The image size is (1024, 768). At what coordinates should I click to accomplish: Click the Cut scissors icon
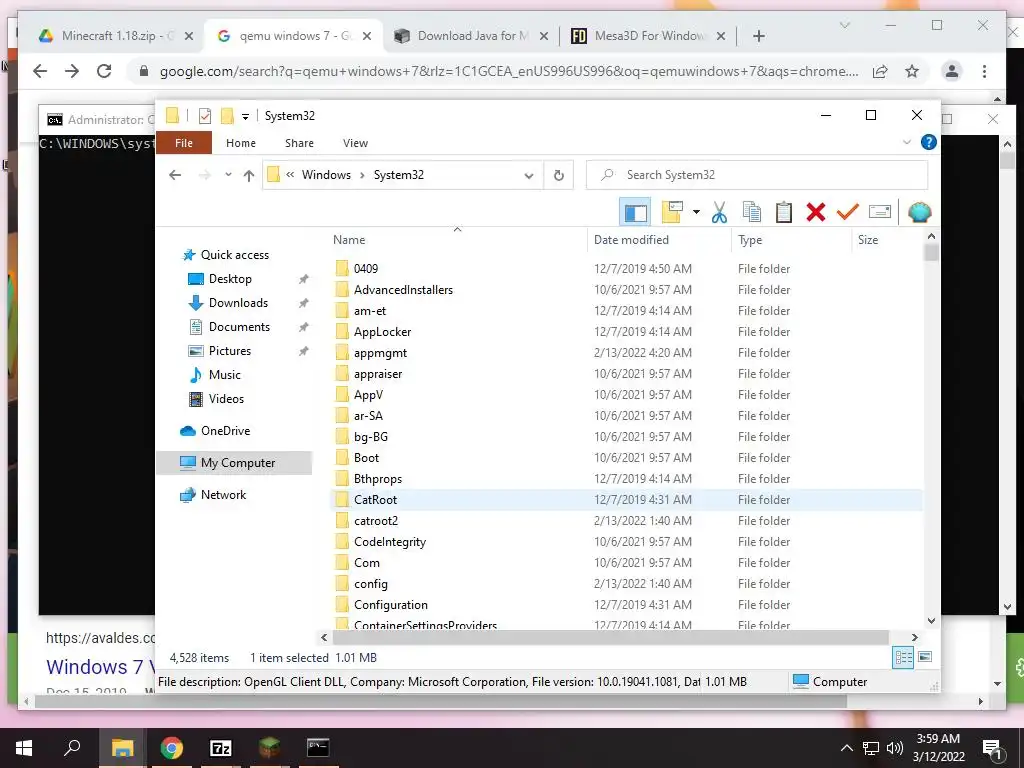click(719, 212)
